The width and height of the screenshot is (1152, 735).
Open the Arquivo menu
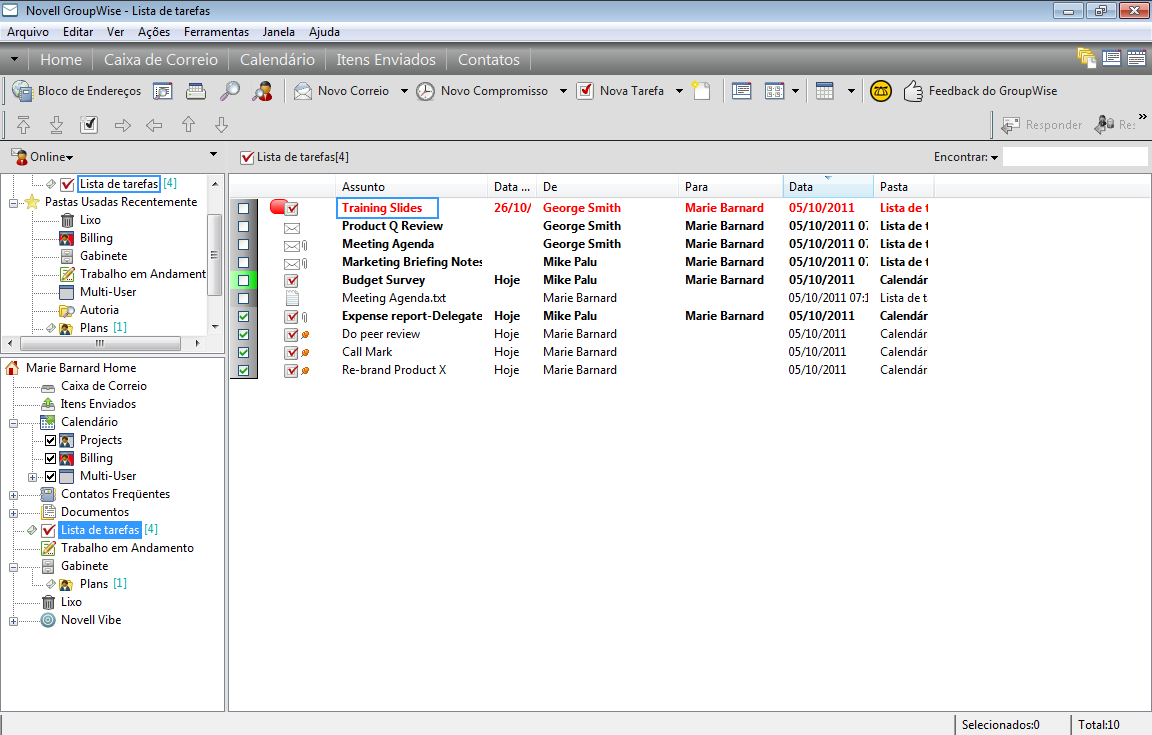pos(28,32)
